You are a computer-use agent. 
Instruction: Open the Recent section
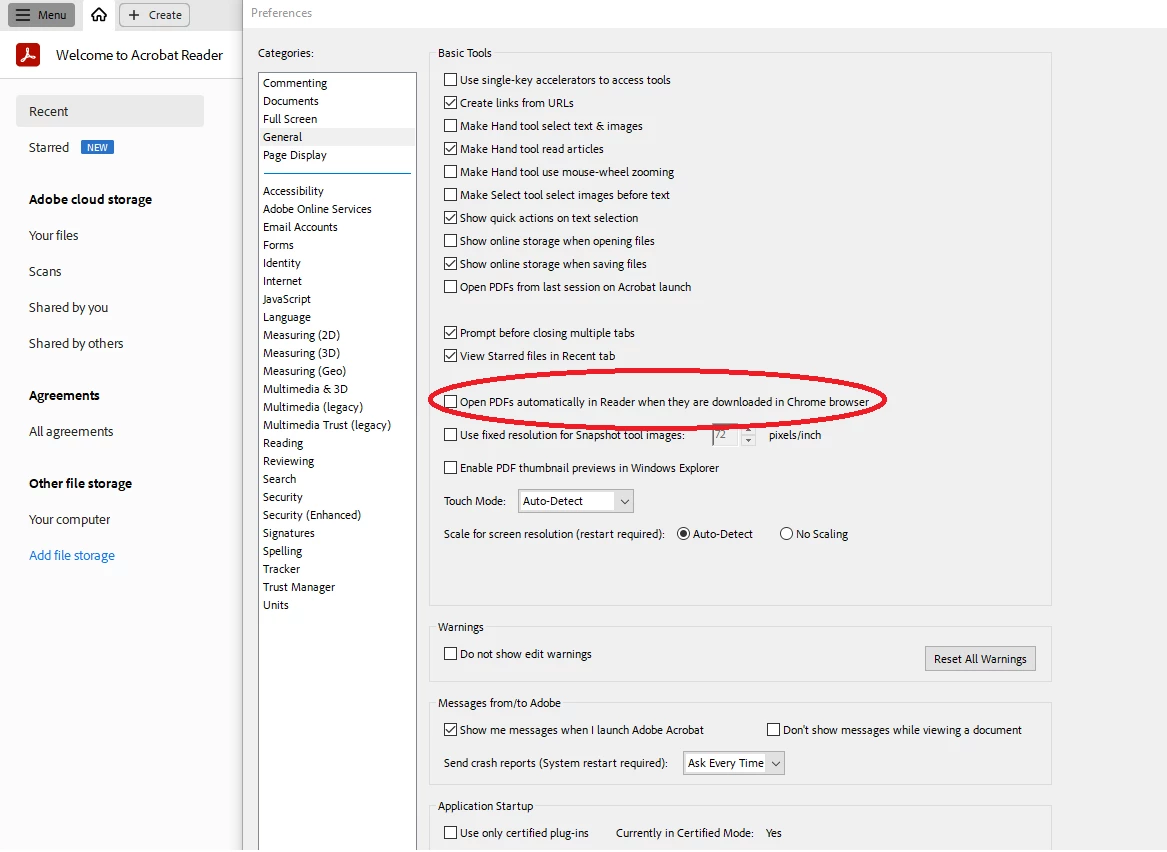click(109, 111)
